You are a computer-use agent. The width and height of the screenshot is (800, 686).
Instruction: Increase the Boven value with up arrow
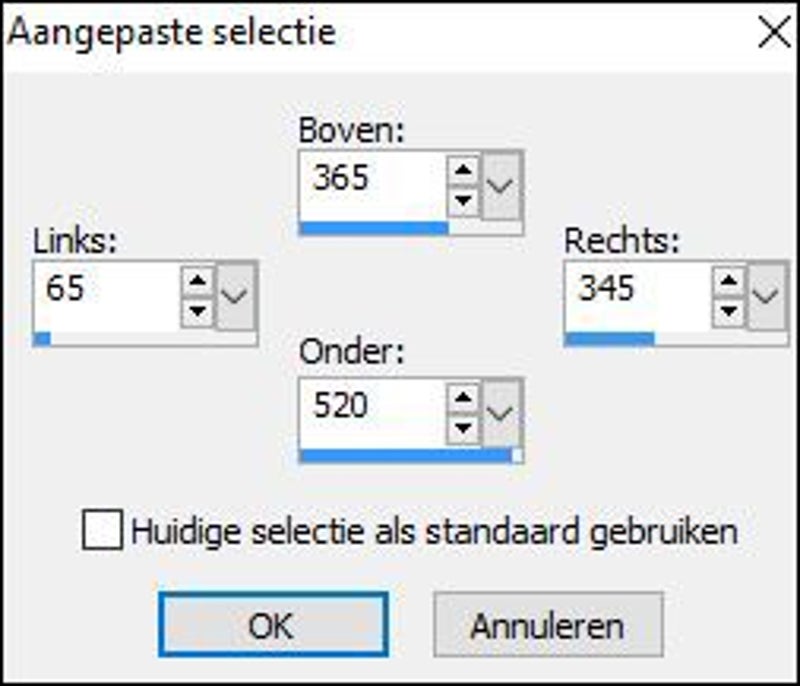[x=464, y=167]
